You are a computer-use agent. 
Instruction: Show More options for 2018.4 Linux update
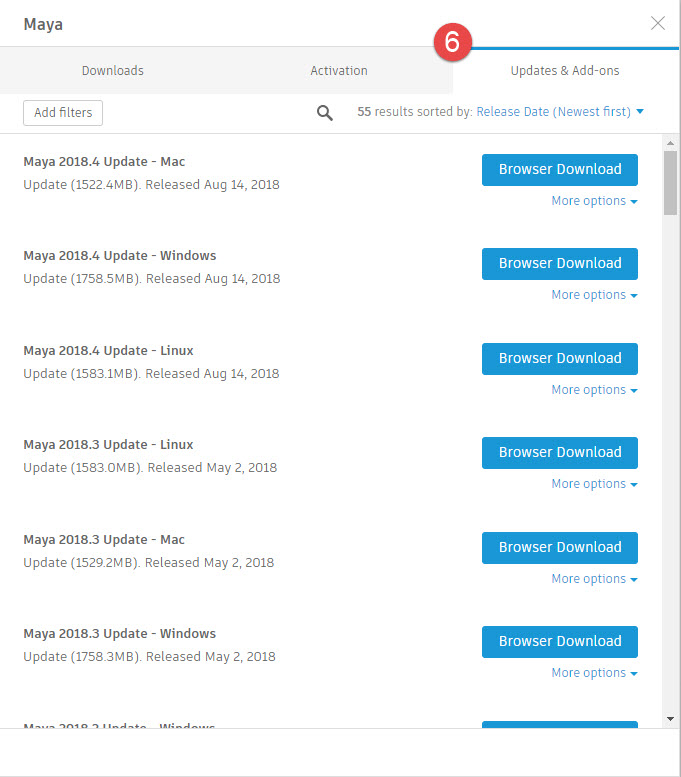594,390
